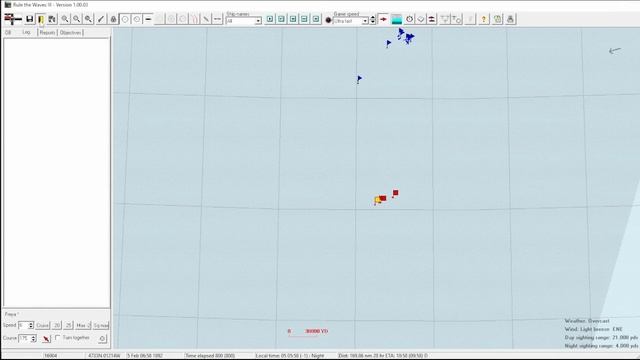Select the yellow-highlighted ship marker on map
Screen dimensions: 640x360
coord(378,200)
